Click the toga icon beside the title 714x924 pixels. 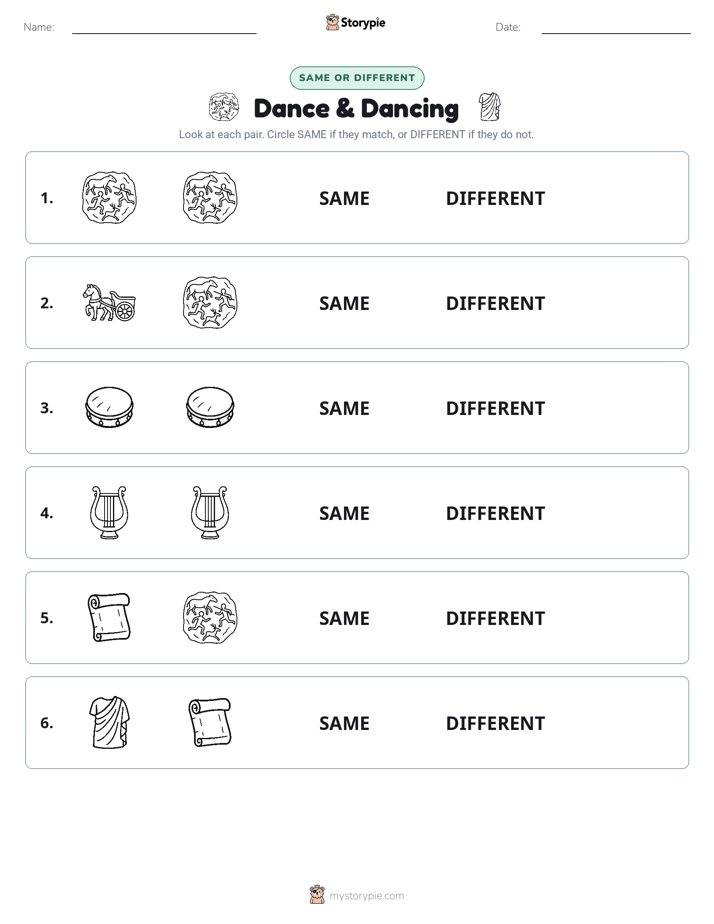coord(490,107)
